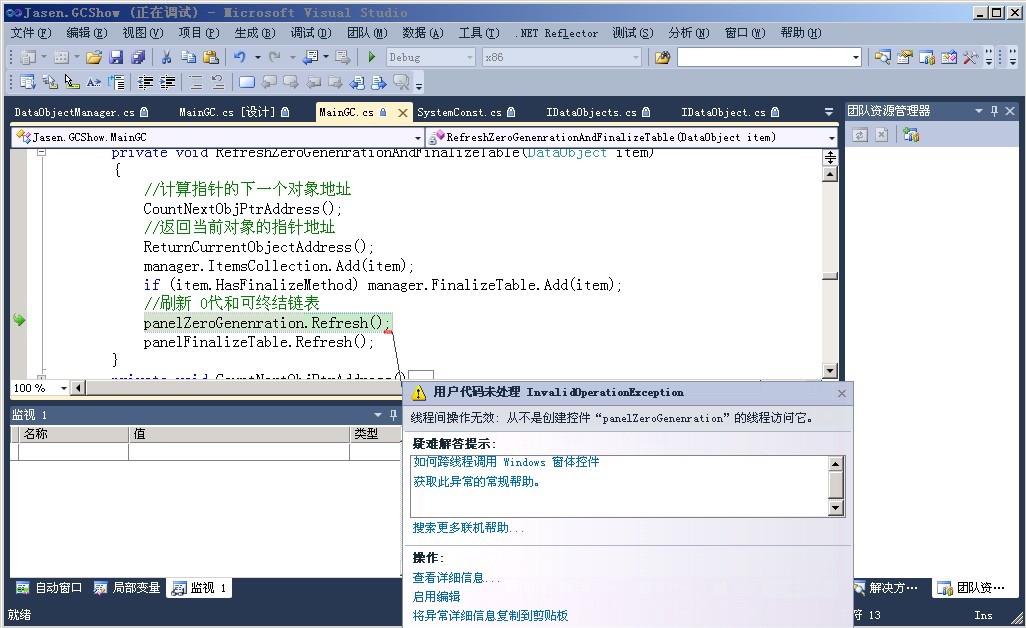Click the 启用编辑 link
The image size is (1026, 628).
(x=436, y=597)
